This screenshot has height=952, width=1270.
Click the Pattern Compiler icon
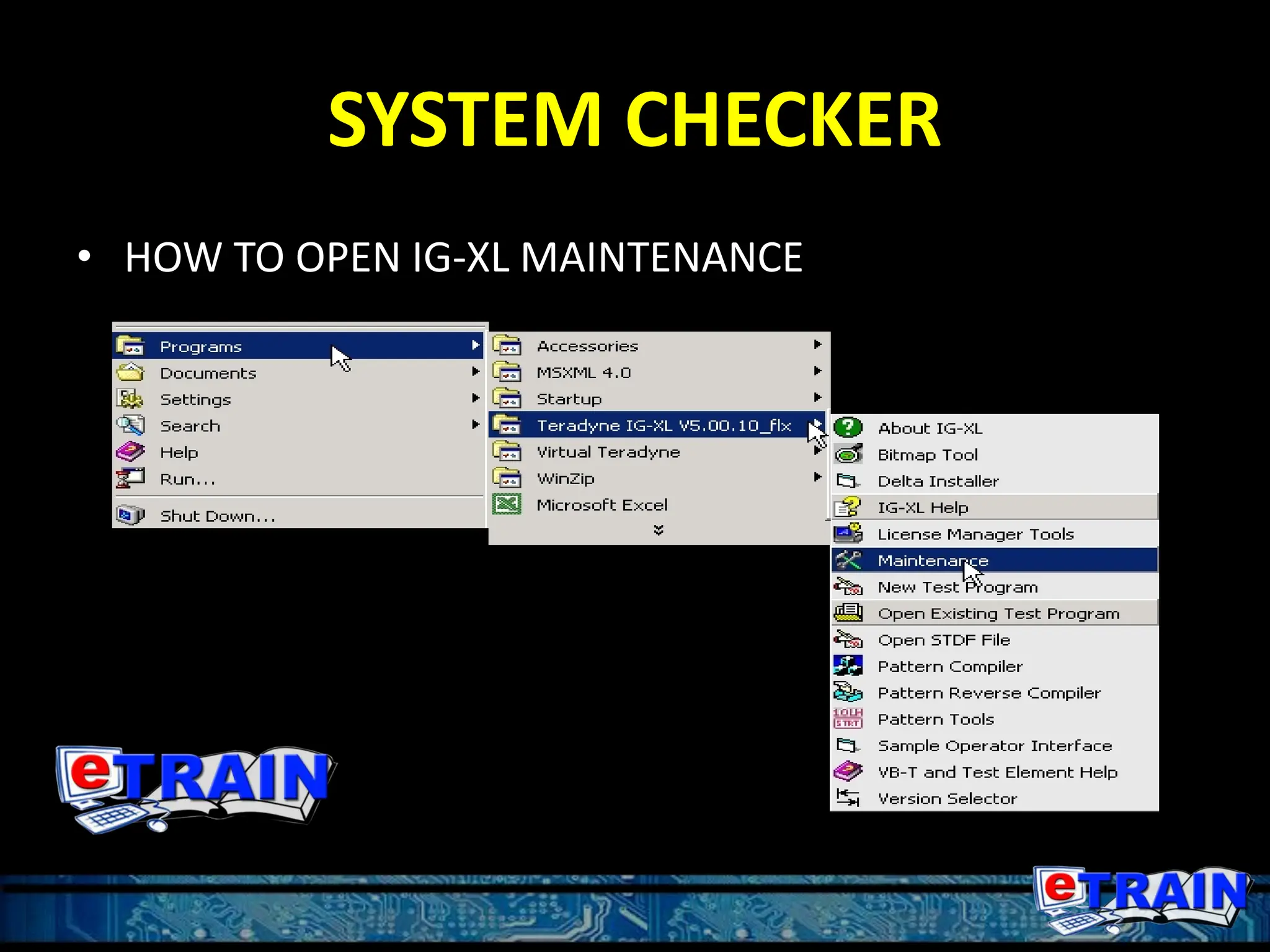[848, 666]
